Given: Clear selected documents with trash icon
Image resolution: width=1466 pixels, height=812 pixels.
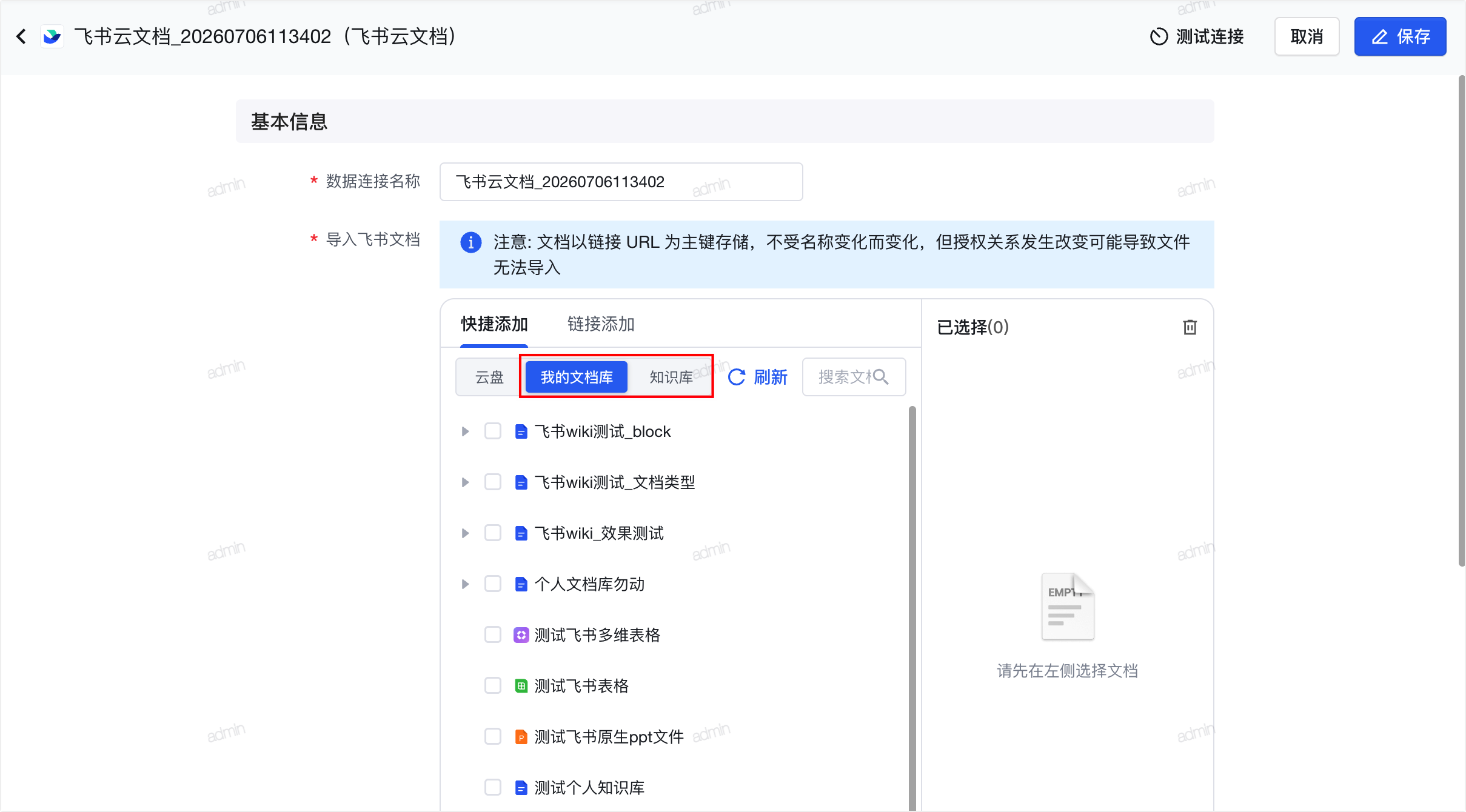Looking at the screenshot, I should 1190,327.
